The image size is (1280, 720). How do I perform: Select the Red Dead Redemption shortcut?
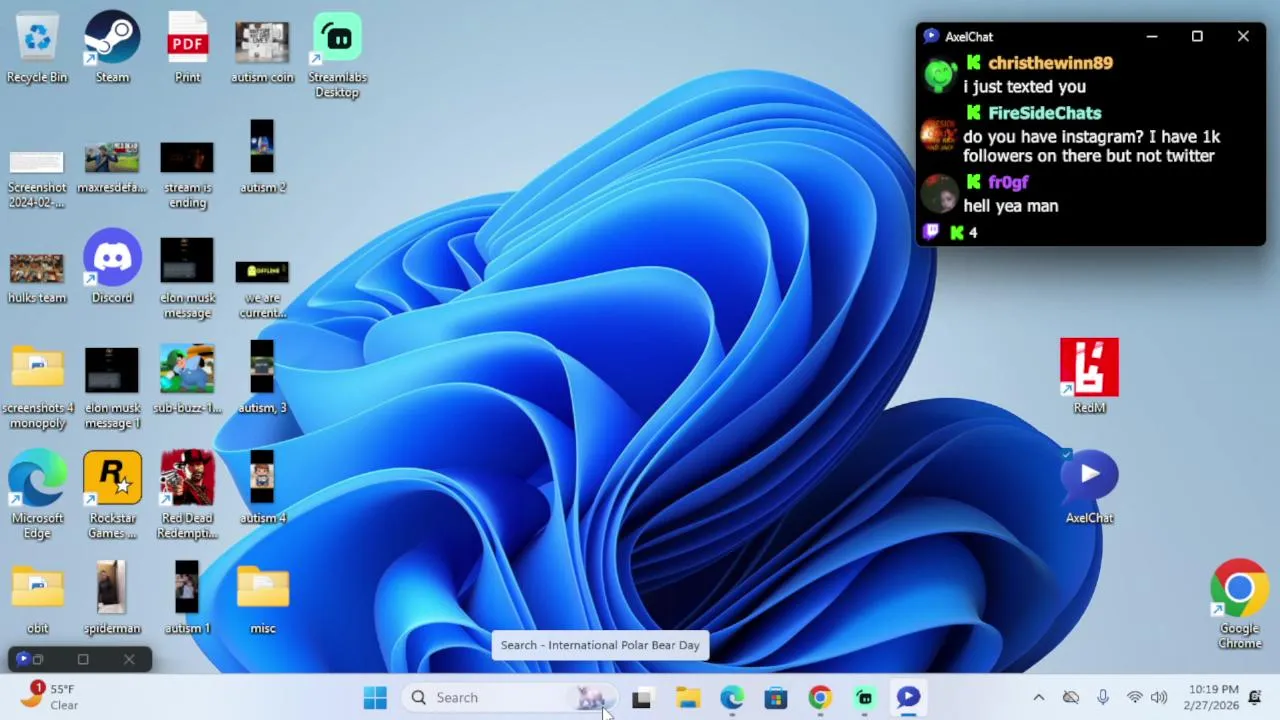click(x=187, y=495)
